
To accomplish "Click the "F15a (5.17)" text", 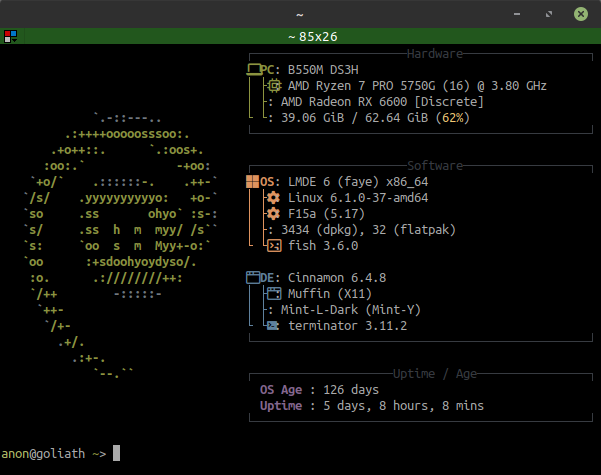I will tap(326, 214).
